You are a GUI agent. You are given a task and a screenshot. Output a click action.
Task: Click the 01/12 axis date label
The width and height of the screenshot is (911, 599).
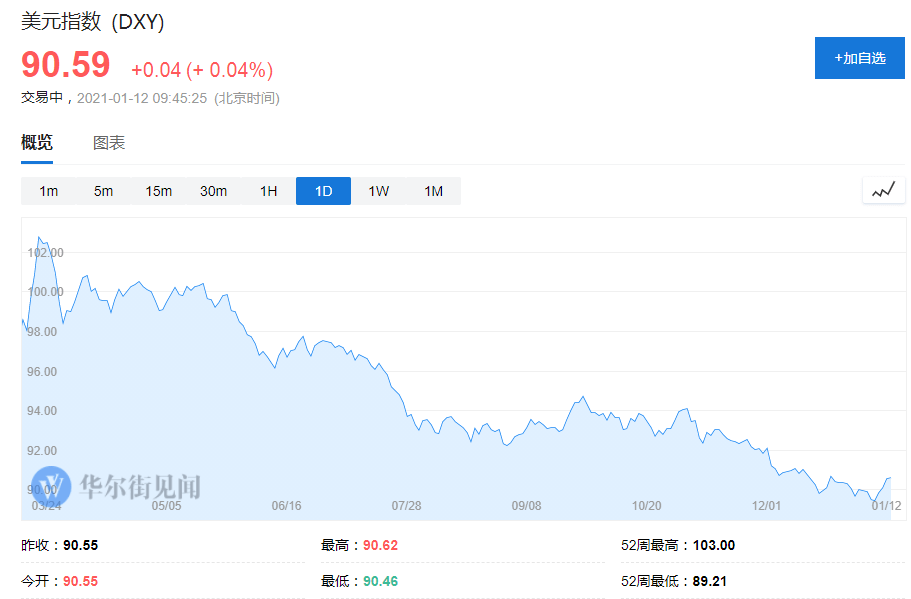pyautogui.click(x=885, y=505)
